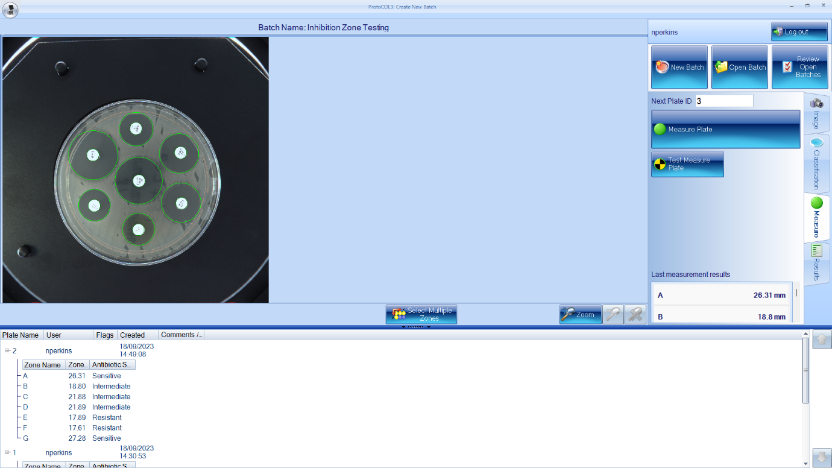Screen dimensions: 832x468
Task: Sort by the Created column header
Action: 132,335
